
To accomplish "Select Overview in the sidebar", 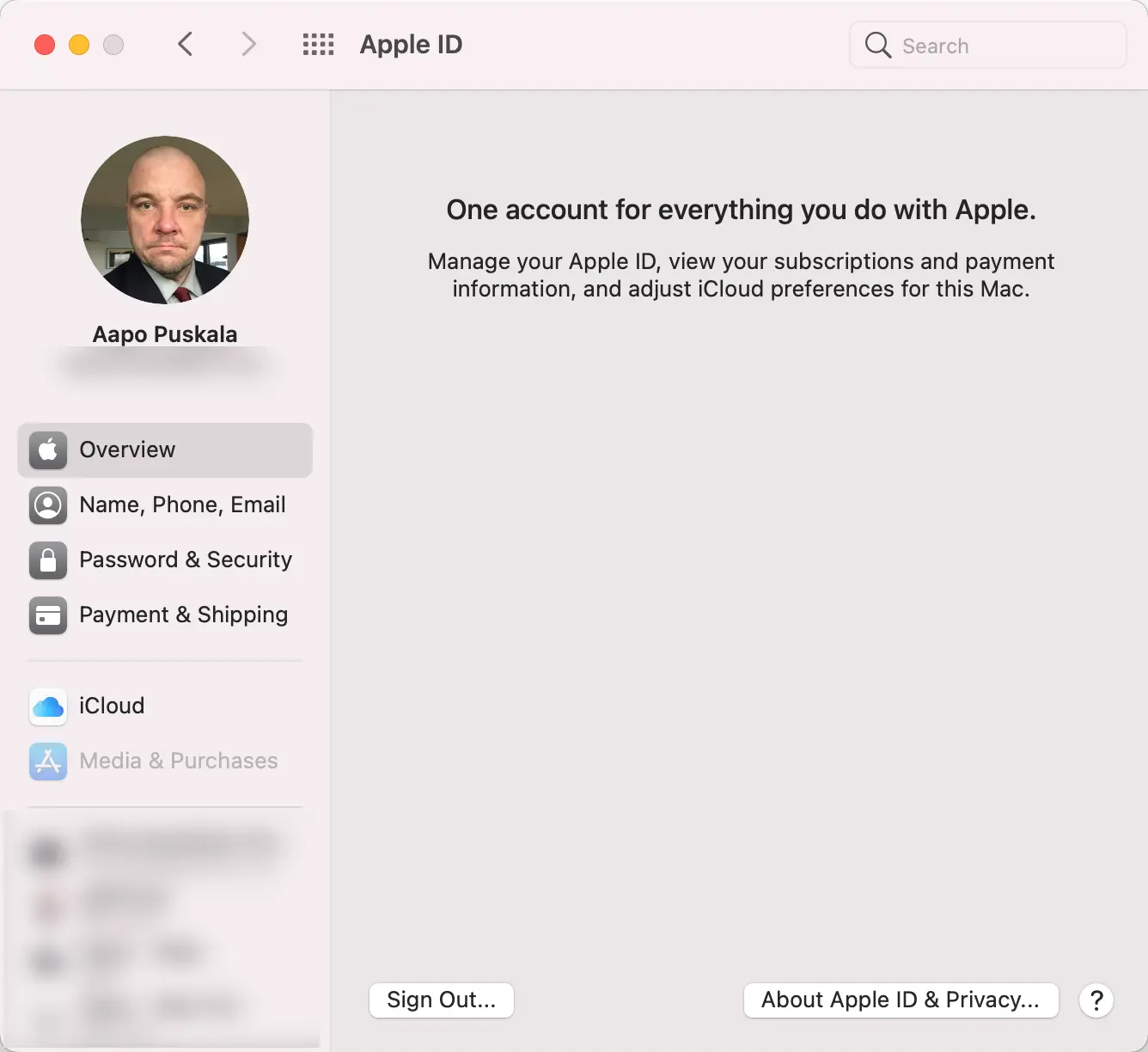I will 165,450.
